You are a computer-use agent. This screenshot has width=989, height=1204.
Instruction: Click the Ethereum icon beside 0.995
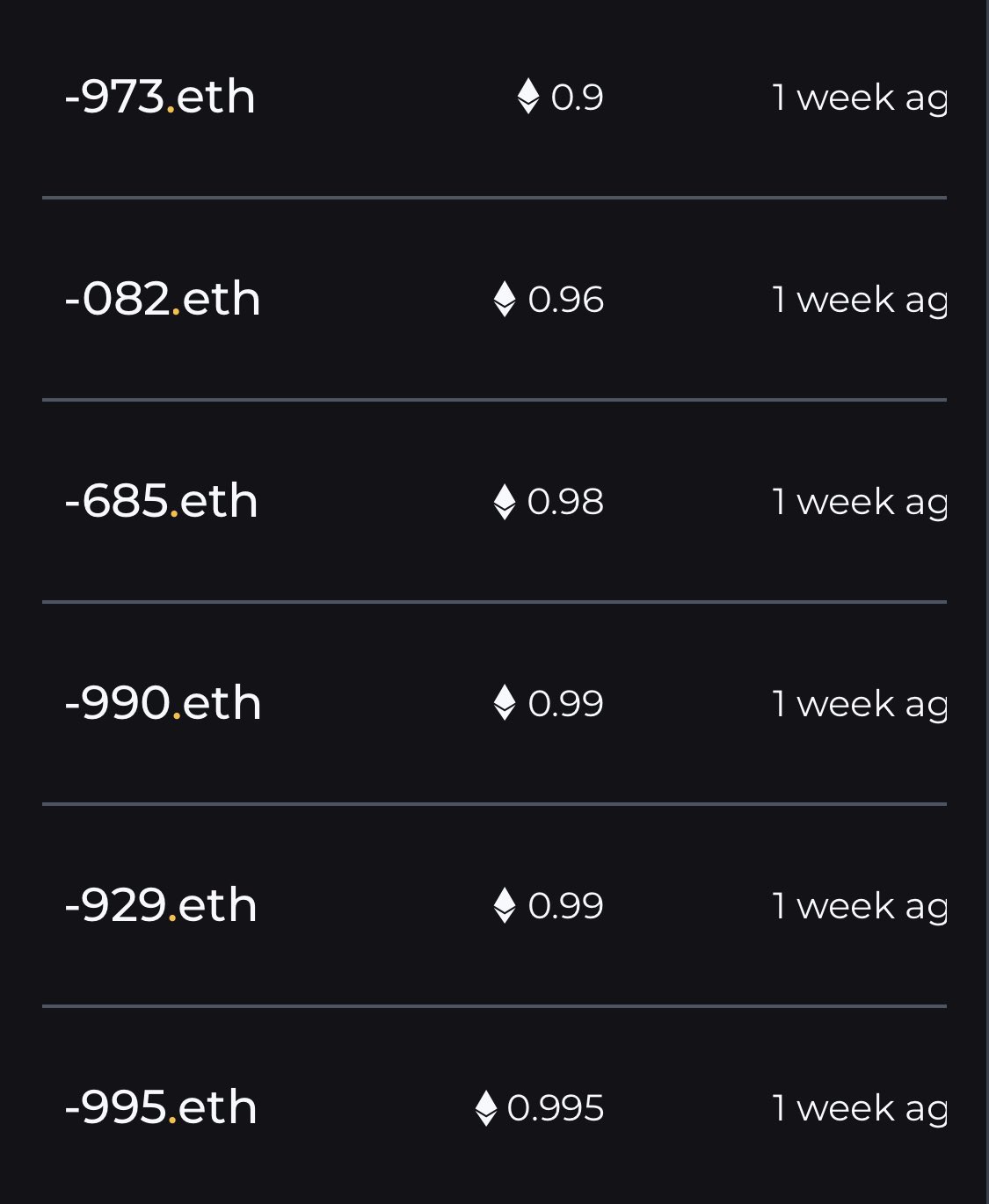click(485, 1107)
